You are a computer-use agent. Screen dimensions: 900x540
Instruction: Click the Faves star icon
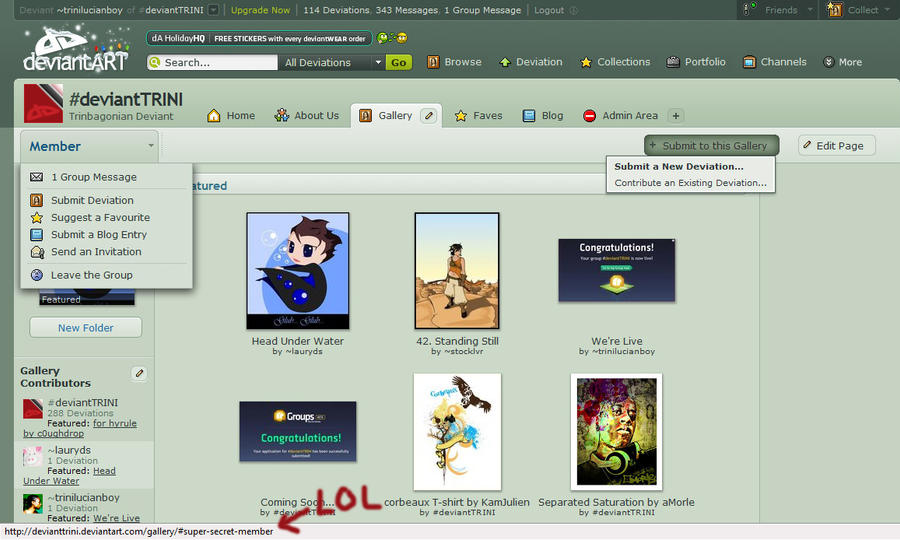[x=460, y=116]
